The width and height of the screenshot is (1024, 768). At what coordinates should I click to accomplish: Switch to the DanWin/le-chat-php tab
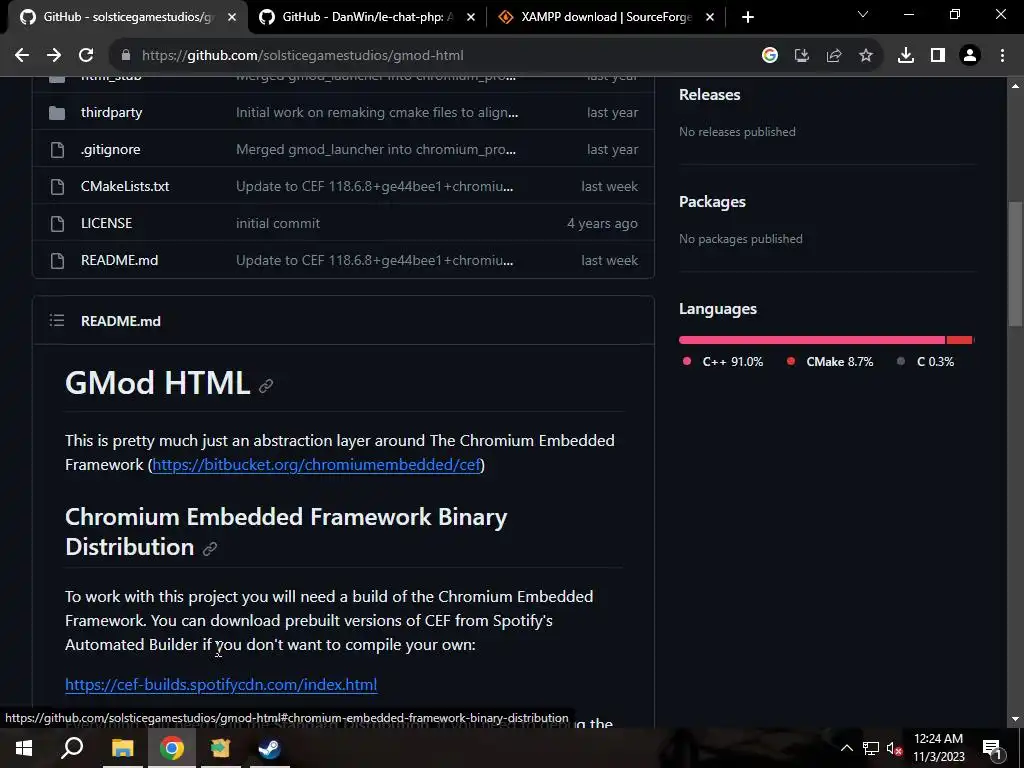tap(367, 17)
